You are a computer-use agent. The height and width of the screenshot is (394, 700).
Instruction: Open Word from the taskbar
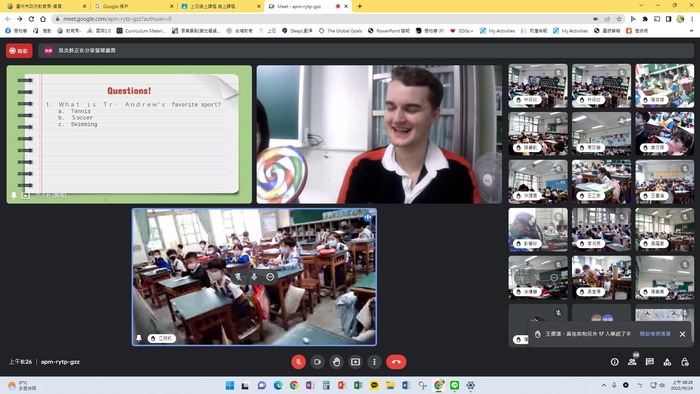point(406,385)
